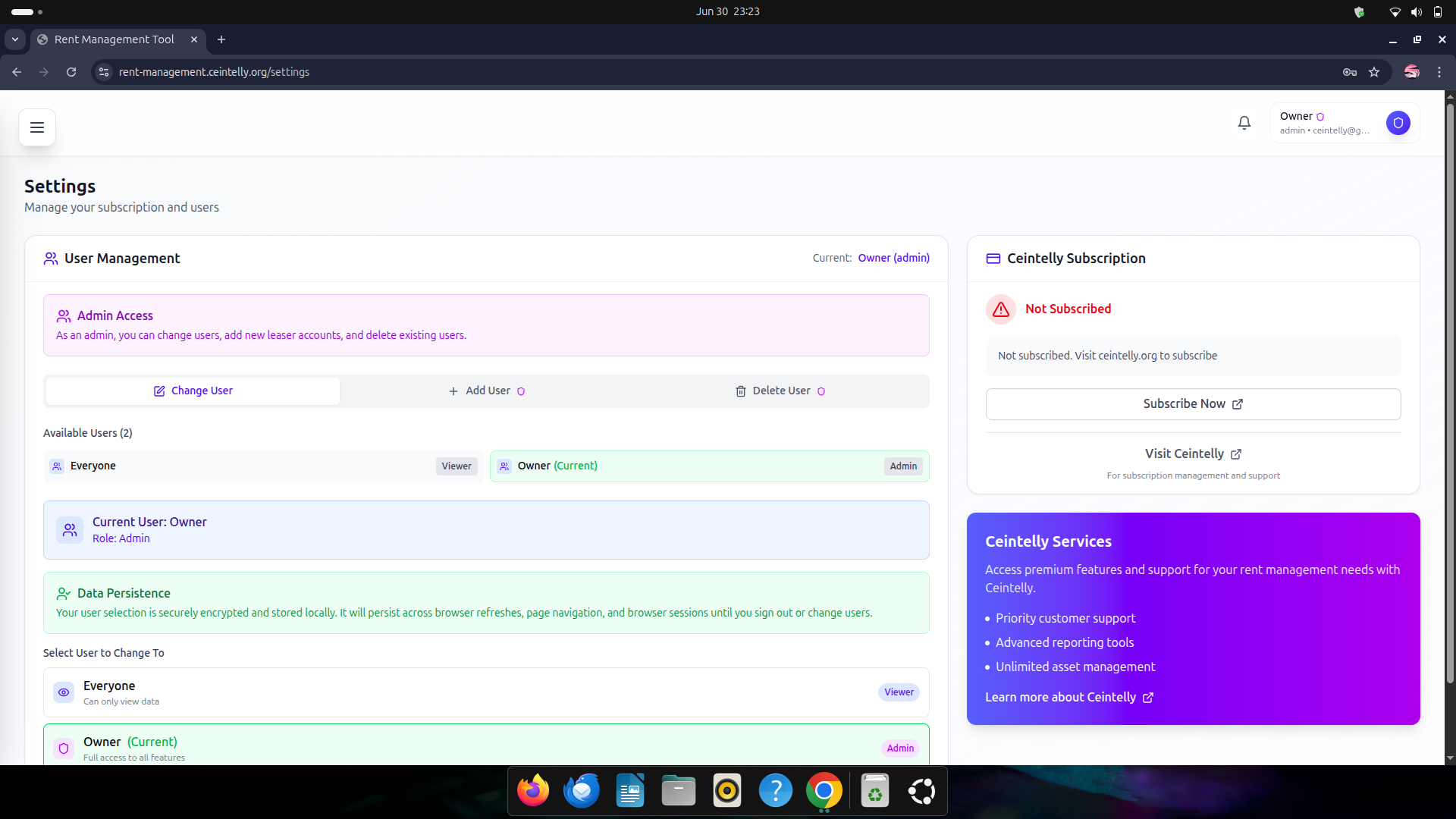Viewport: 1456px width, 819px height.
Task: Click the site information icon
Action: [x=104, y=72]
